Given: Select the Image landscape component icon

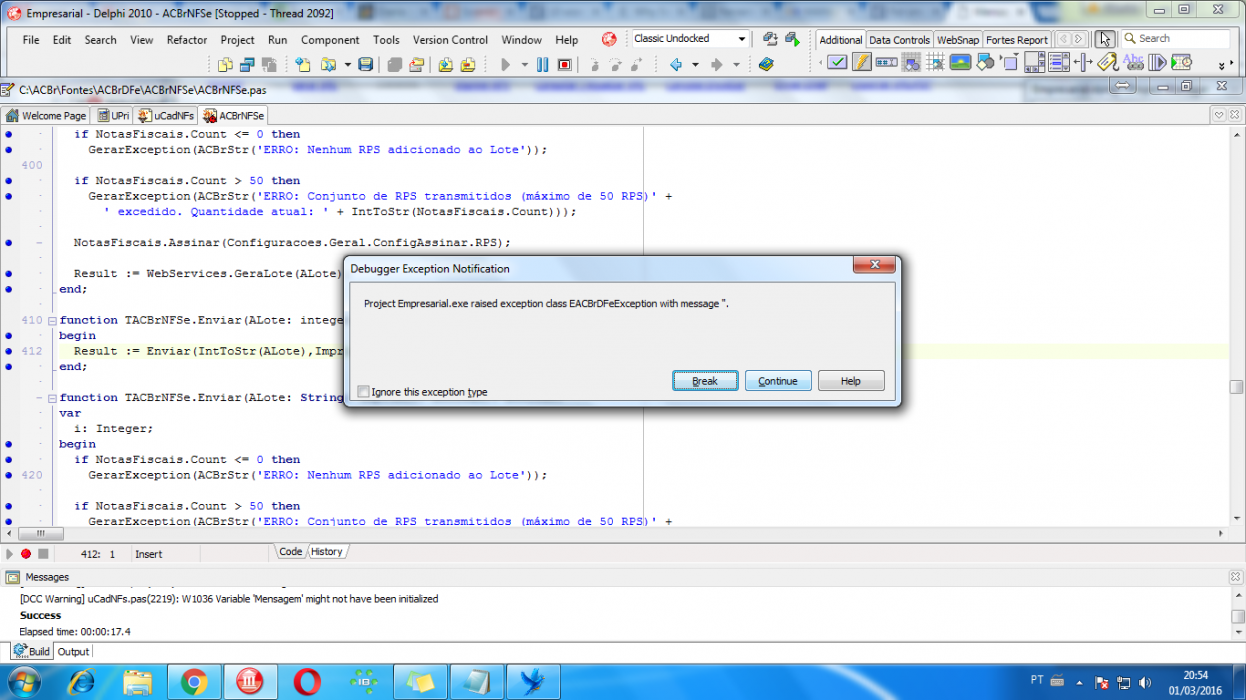Looking at the screenshot, I should pyautogui.click(x=960, y=62).
